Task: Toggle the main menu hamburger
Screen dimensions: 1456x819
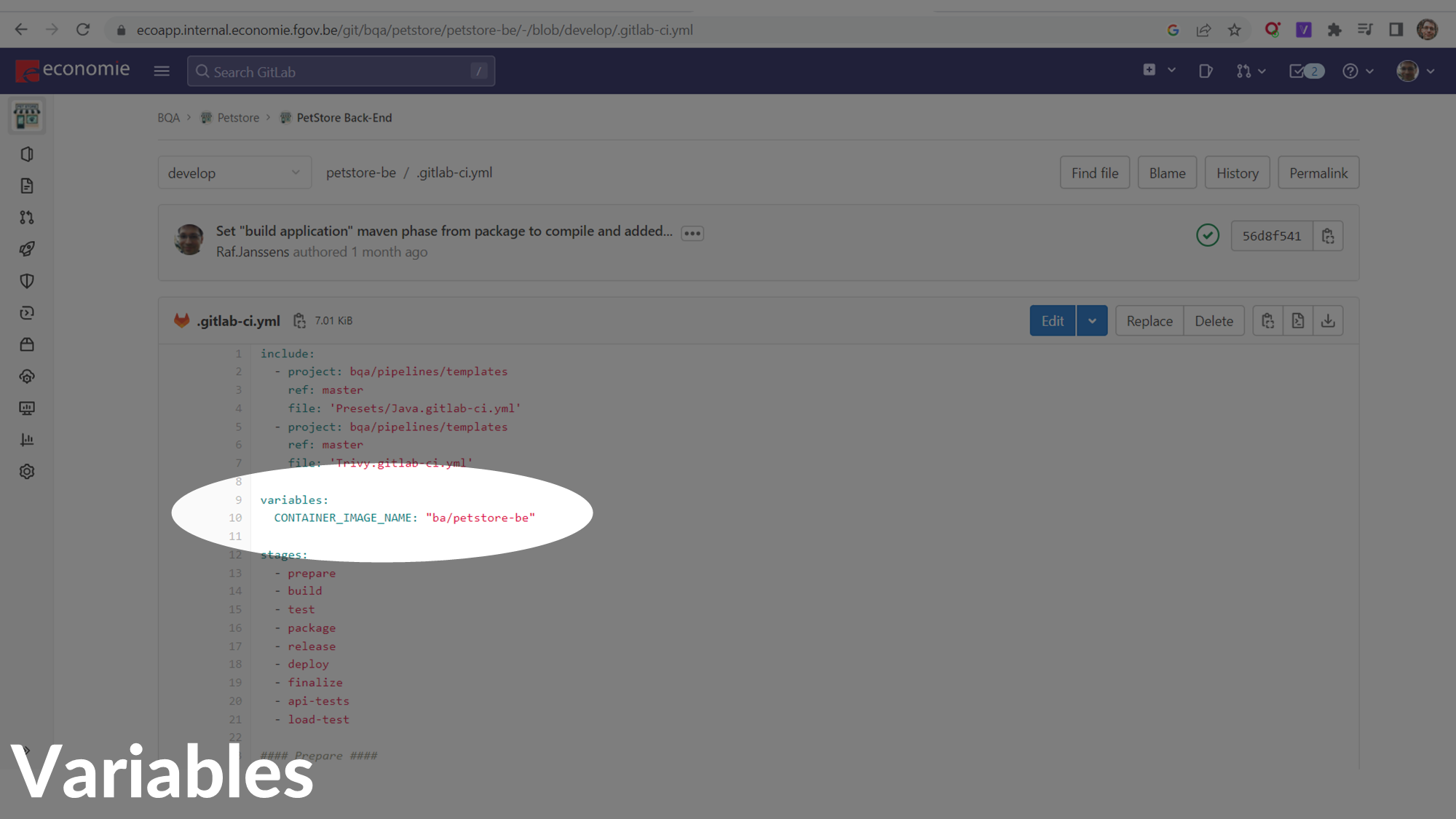Action: tap(162, 71)
